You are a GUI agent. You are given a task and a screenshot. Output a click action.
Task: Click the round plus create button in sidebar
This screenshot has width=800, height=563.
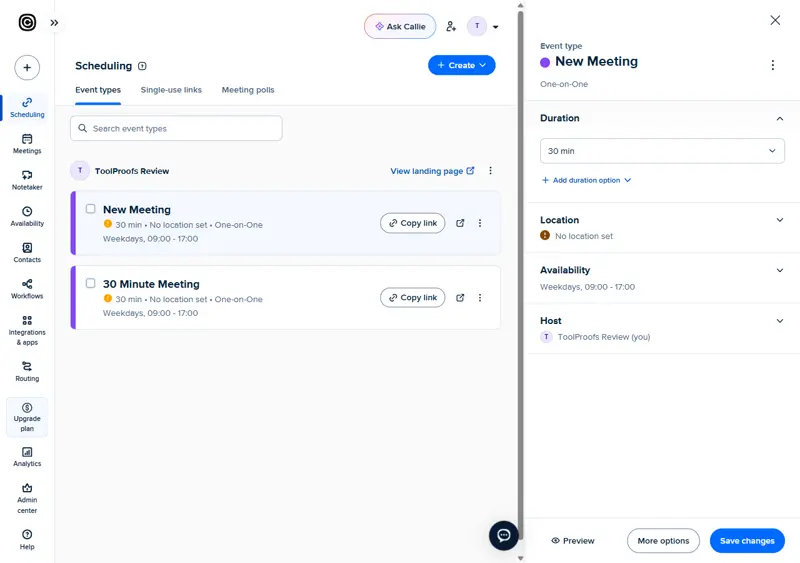[27, 67]
